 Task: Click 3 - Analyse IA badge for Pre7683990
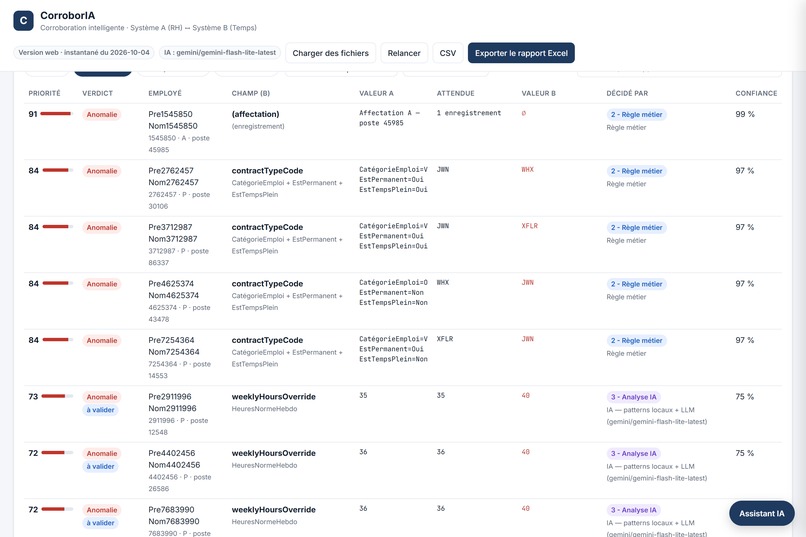click(633, 510)
